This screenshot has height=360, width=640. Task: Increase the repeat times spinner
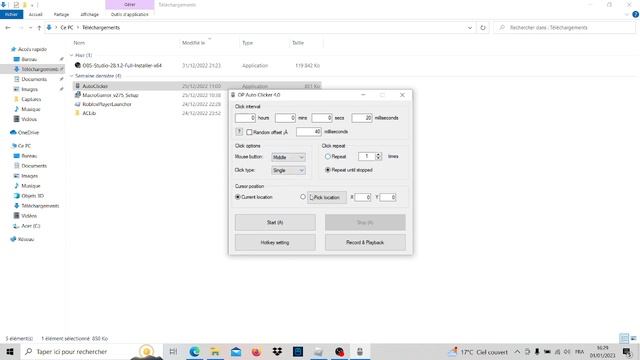(378, 154)
